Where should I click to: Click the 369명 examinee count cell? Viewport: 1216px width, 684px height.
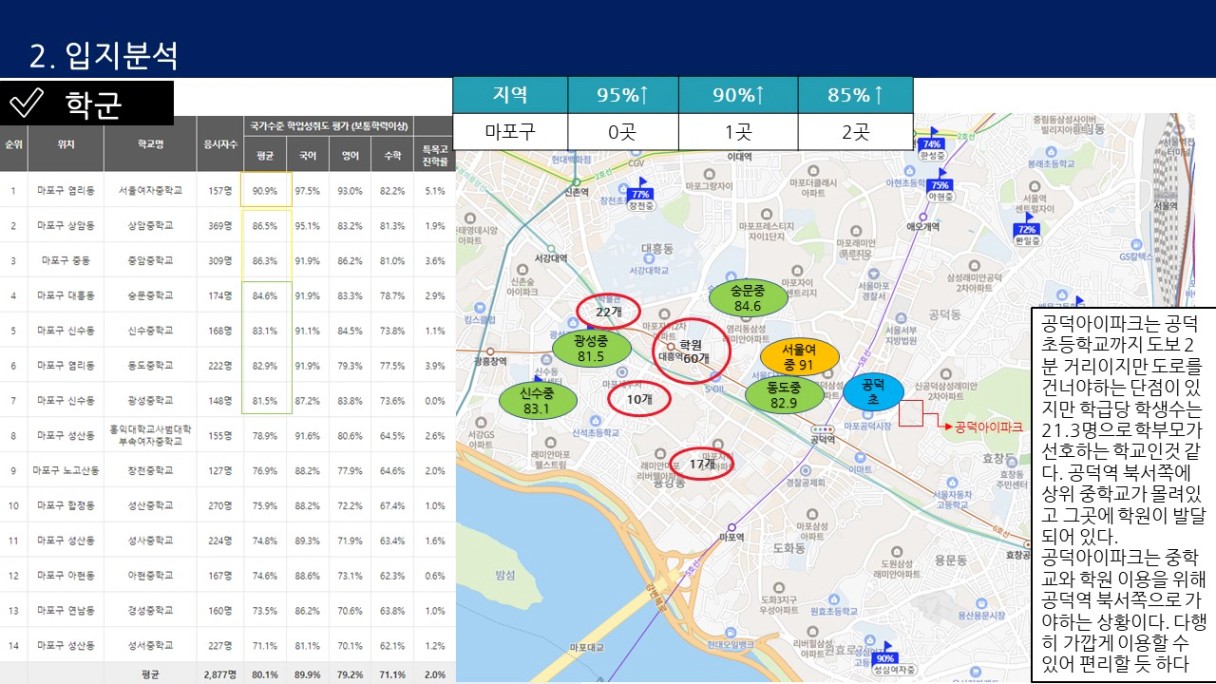[220, 225]
